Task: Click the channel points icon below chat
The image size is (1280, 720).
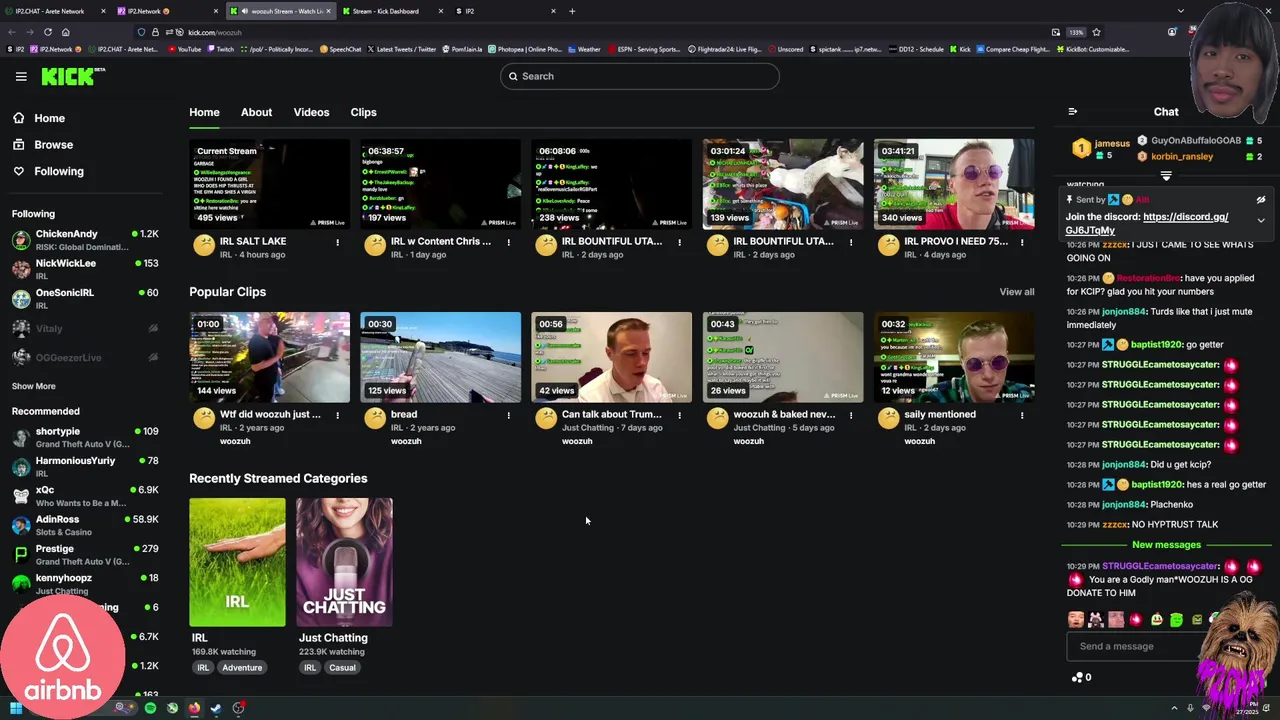Action: (1077, 677)
